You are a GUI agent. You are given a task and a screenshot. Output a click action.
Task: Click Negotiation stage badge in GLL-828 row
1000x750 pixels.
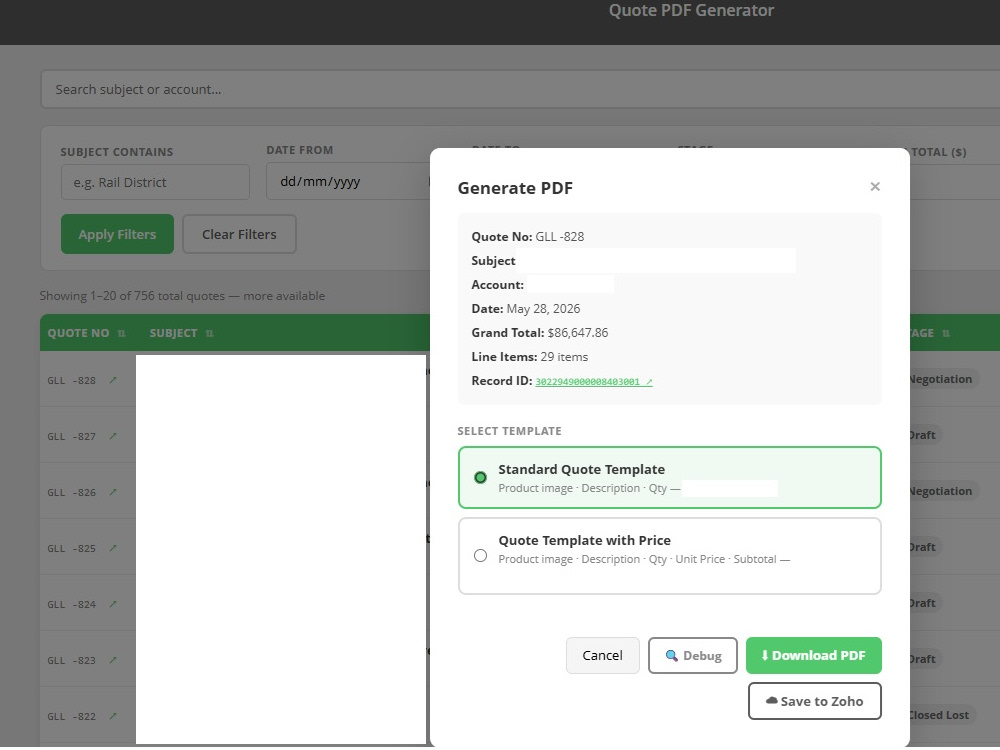[x=945, y=379]
